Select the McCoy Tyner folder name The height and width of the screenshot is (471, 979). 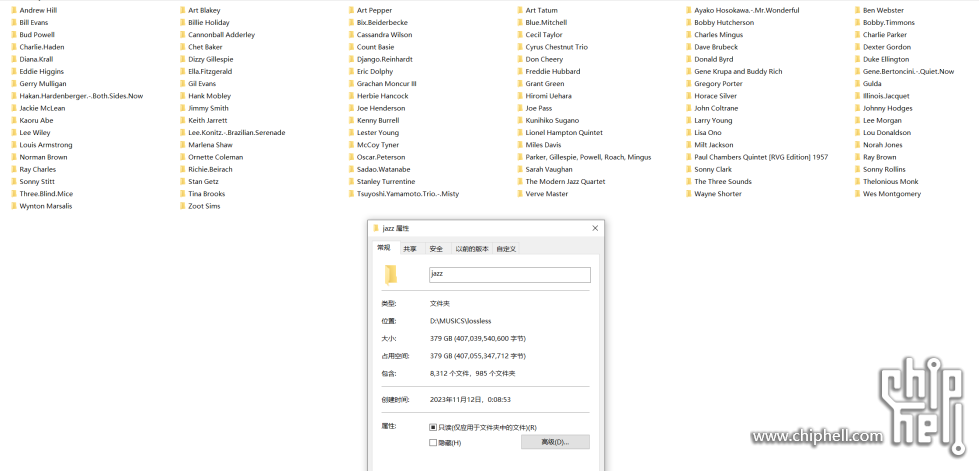tap(378, 145)
